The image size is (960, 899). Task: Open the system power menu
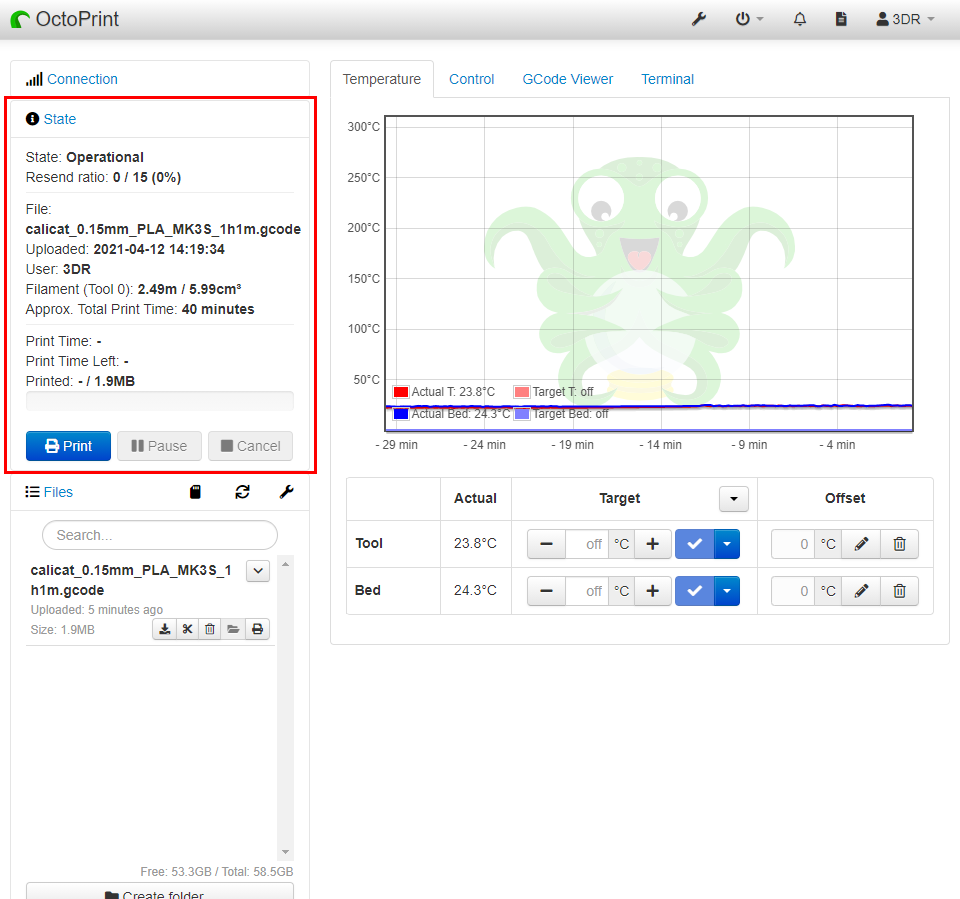pyautogui.click(x=749, y=19)
